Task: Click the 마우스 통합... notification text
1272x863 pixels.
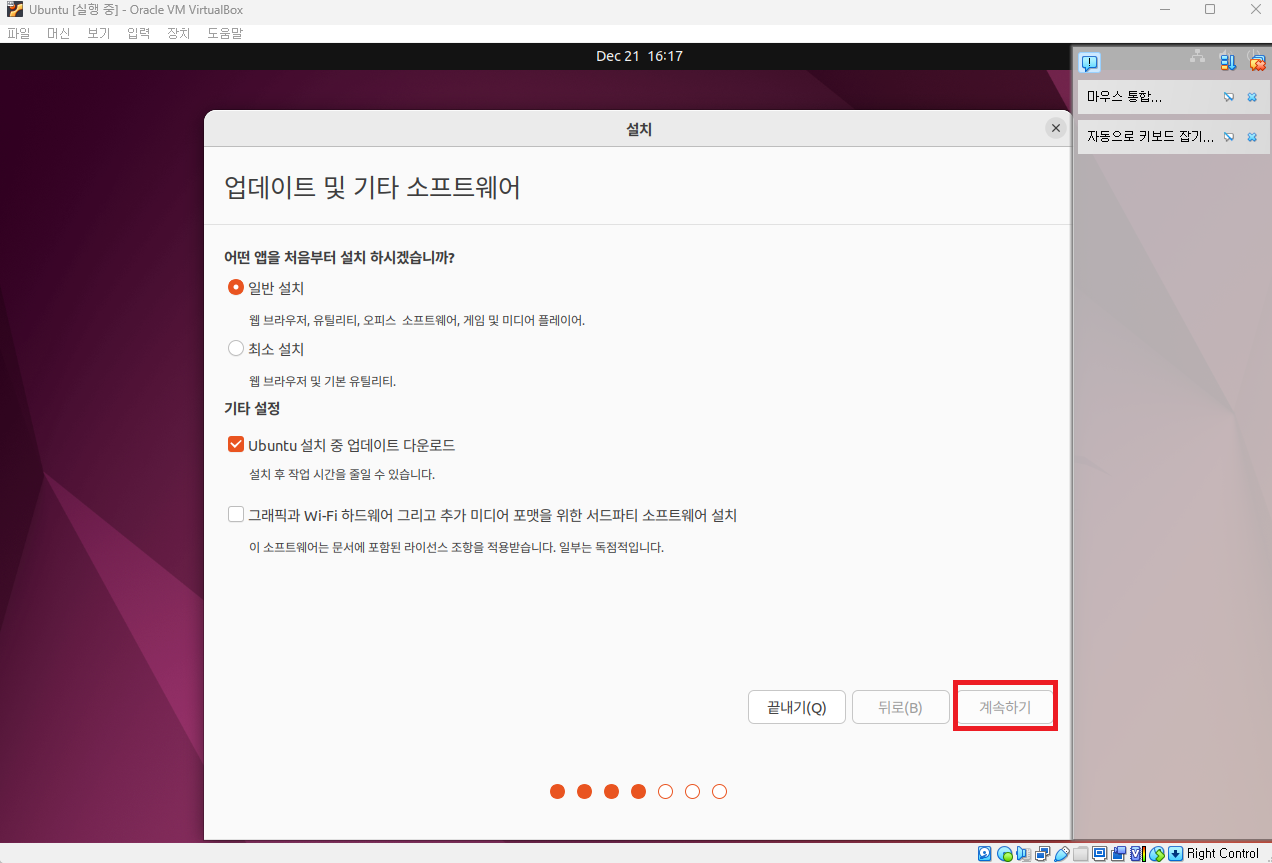Action: tap(1124, 97)
